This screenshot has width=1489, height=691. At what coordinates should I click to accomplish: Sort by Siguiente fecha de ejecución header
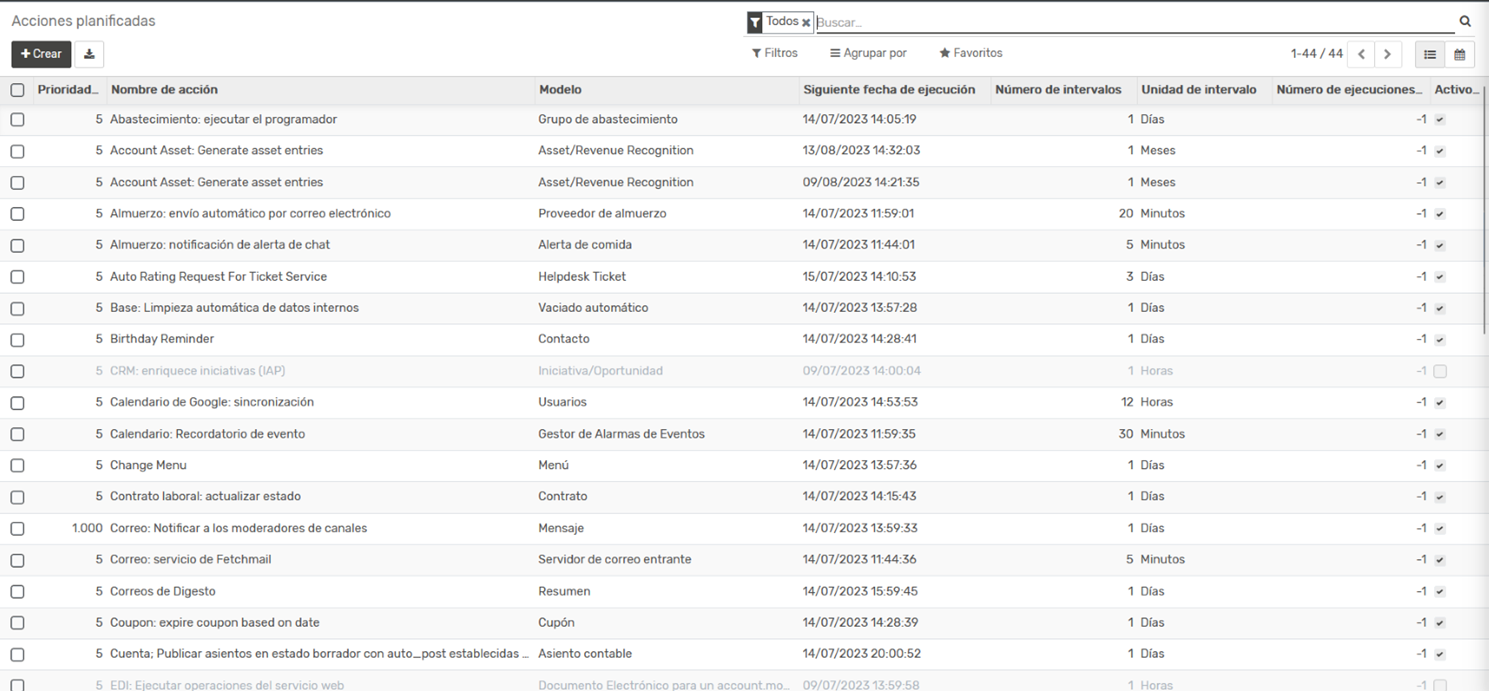point(888,90)
